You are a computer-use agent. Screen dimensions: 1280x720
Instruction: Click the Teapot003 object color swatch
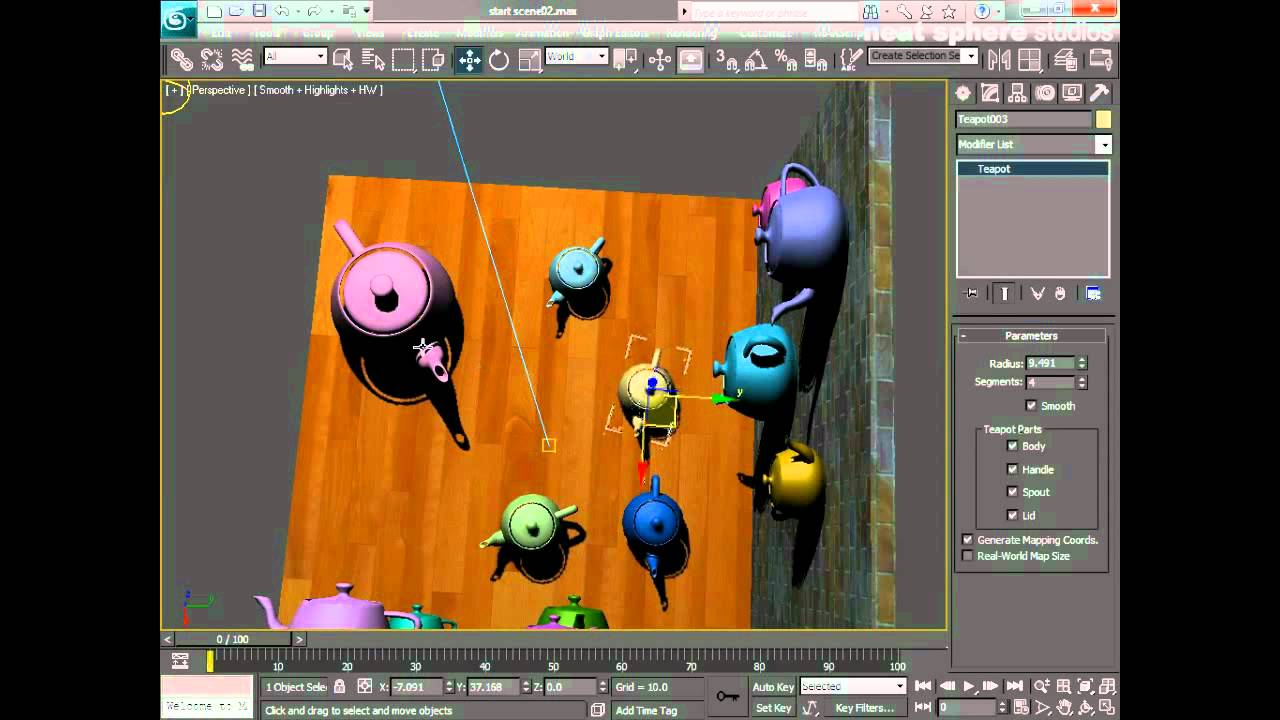1103,120
